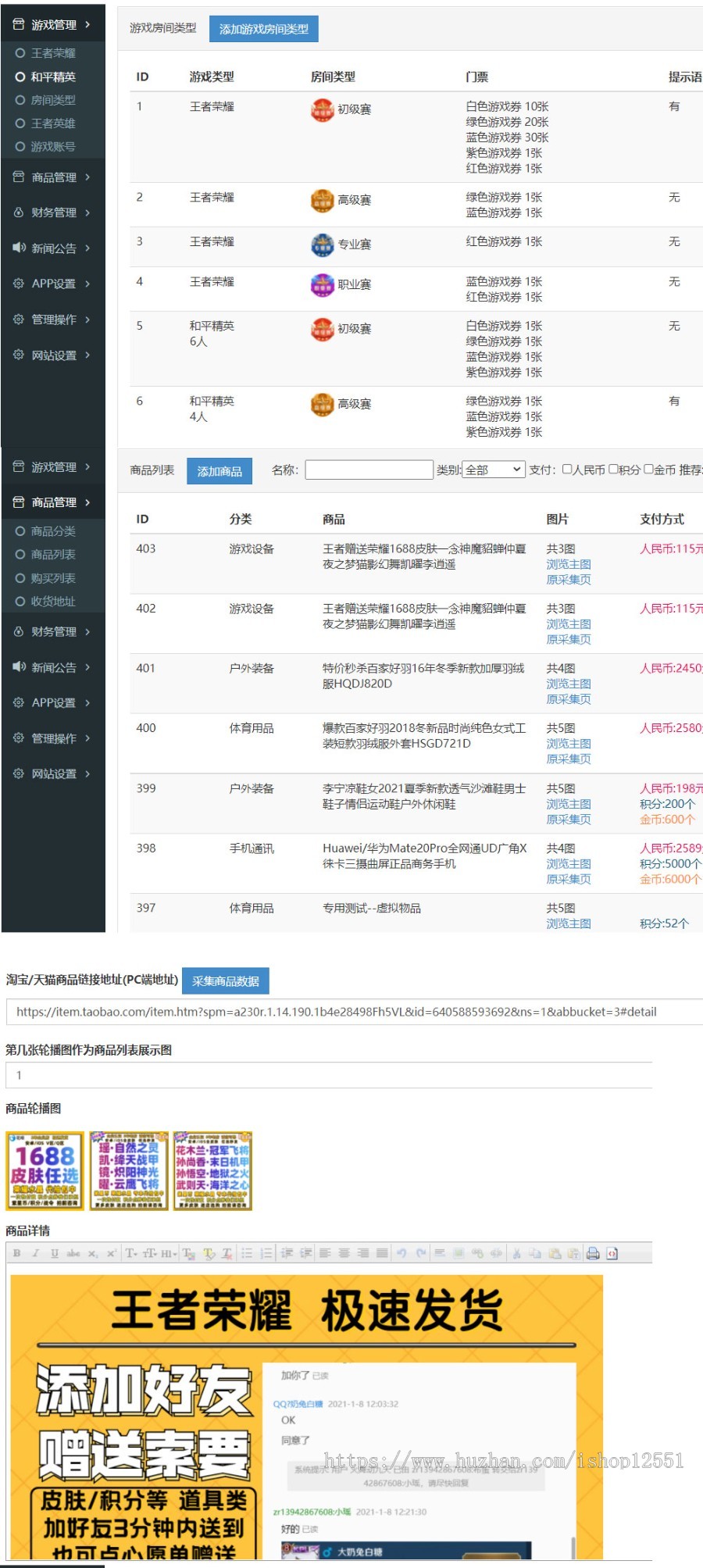Justify text in the editor toolbar

(x=382, y=1253)
